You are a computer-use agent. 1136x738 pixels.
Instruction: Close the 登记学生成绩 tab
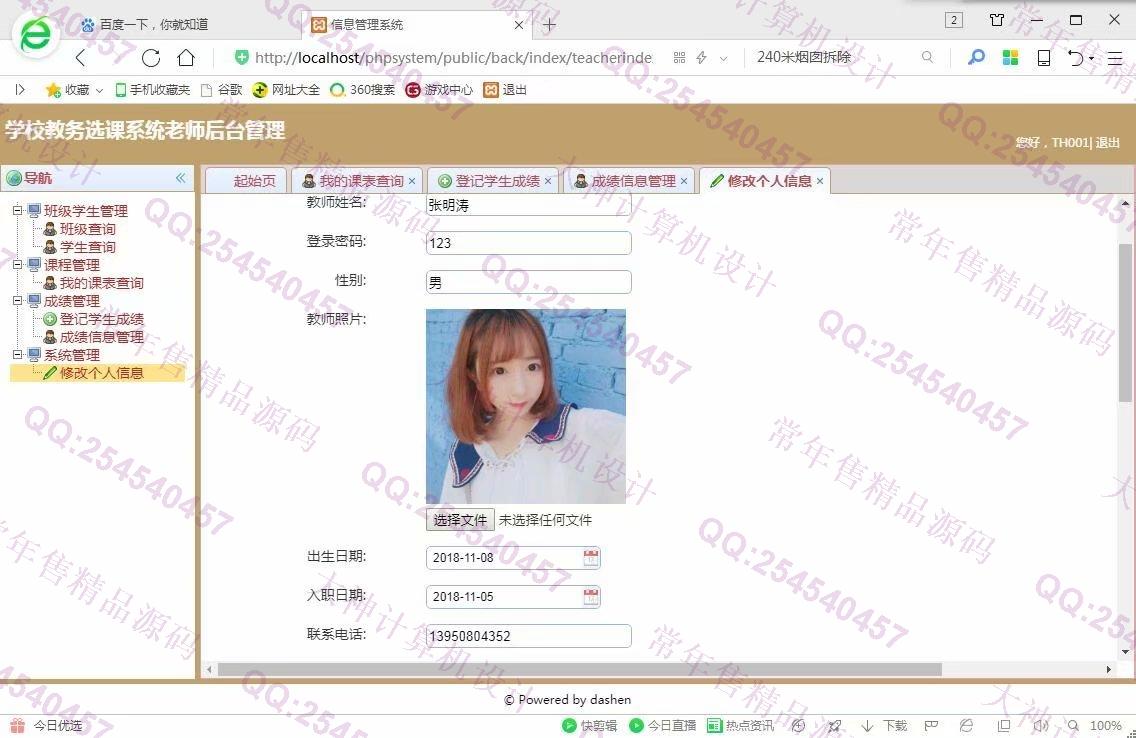pos(548,181)
